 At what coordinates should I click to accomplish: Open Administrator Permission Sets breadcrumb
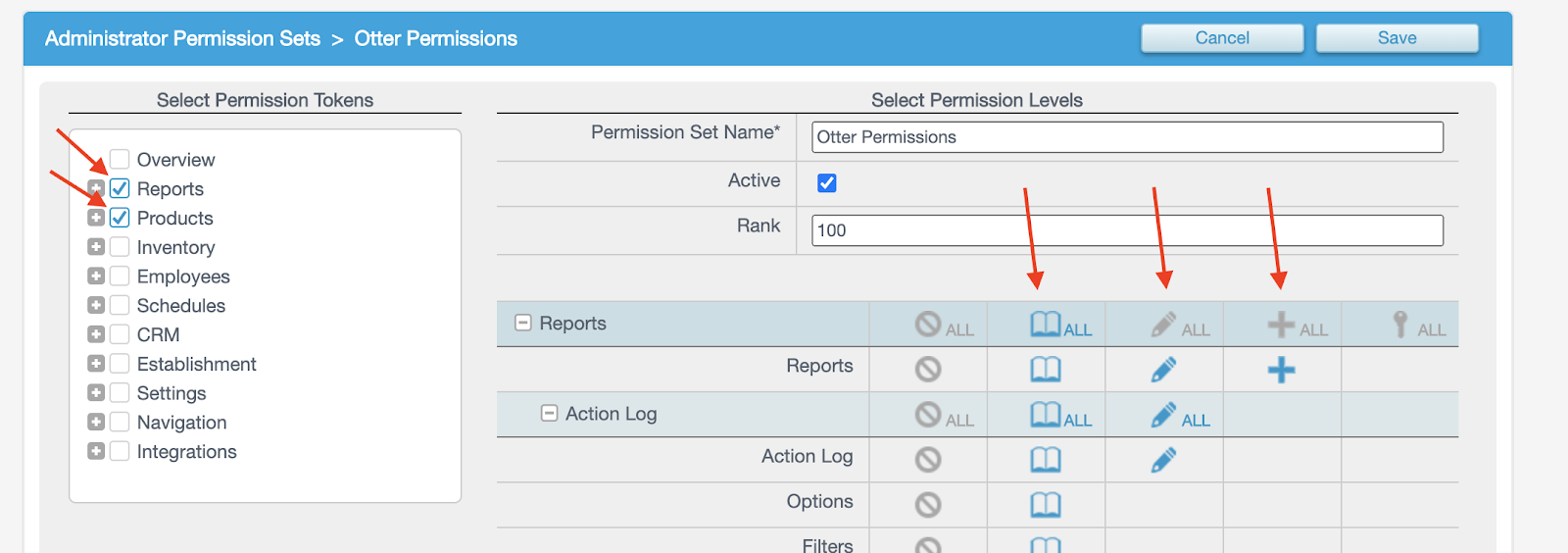pyautogui.click(x=182, y=39)
